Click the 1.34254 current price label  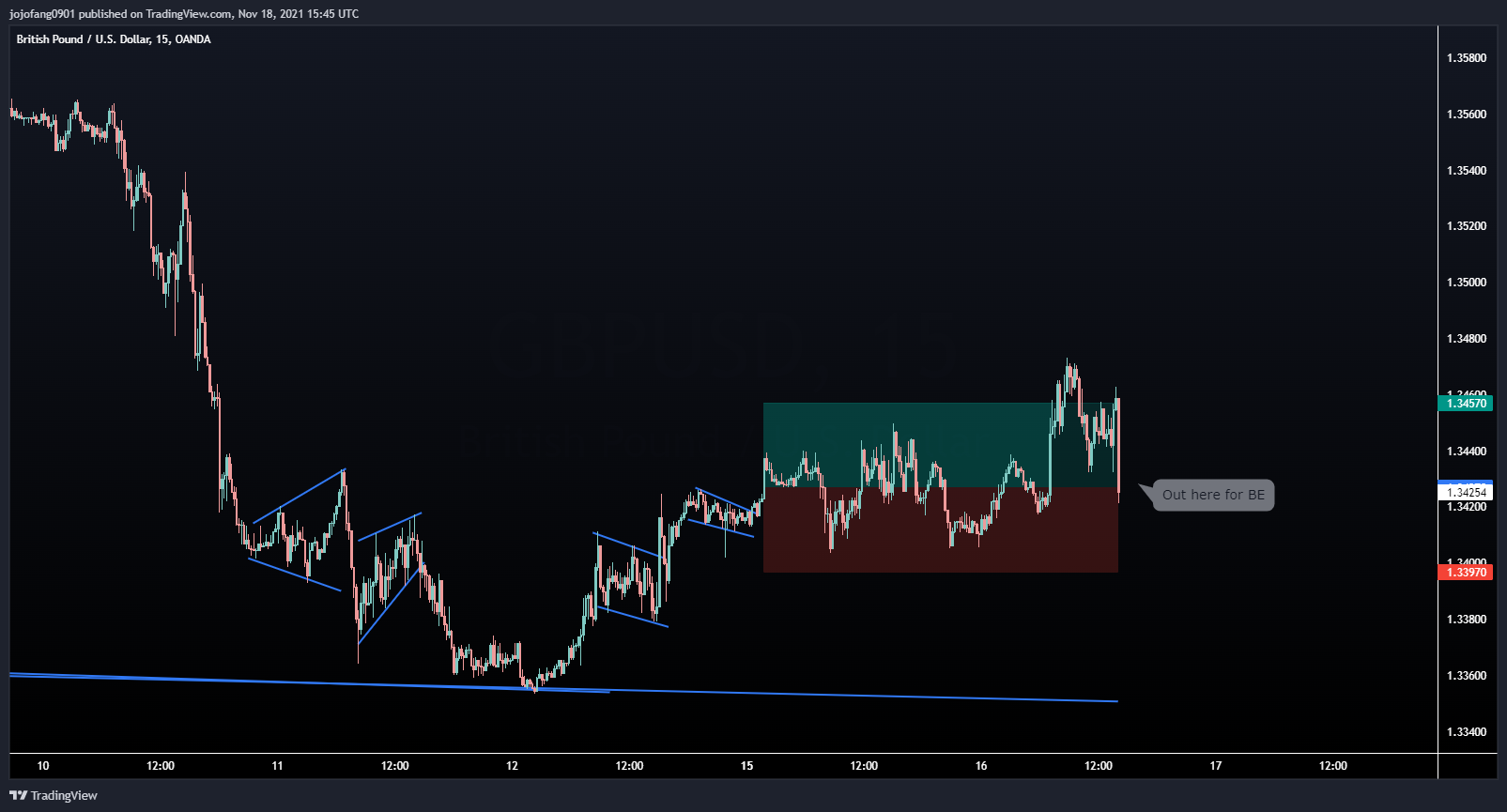pos(1466,492)
